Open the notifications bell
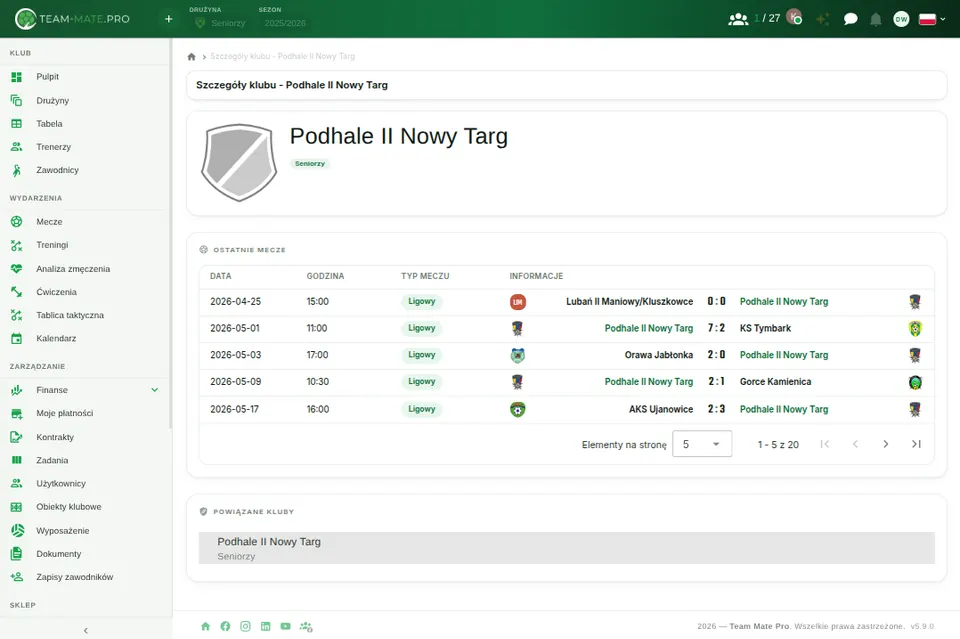The height and width of the screenshot is (639, 960). pyautogui.click(x=876, y=20)
